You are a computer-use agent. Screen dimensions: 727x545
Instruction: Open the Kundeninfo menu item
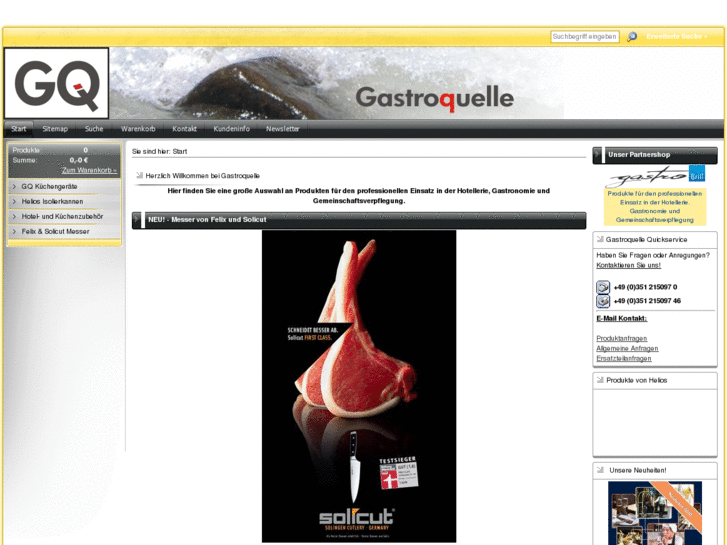pos(231,129)
